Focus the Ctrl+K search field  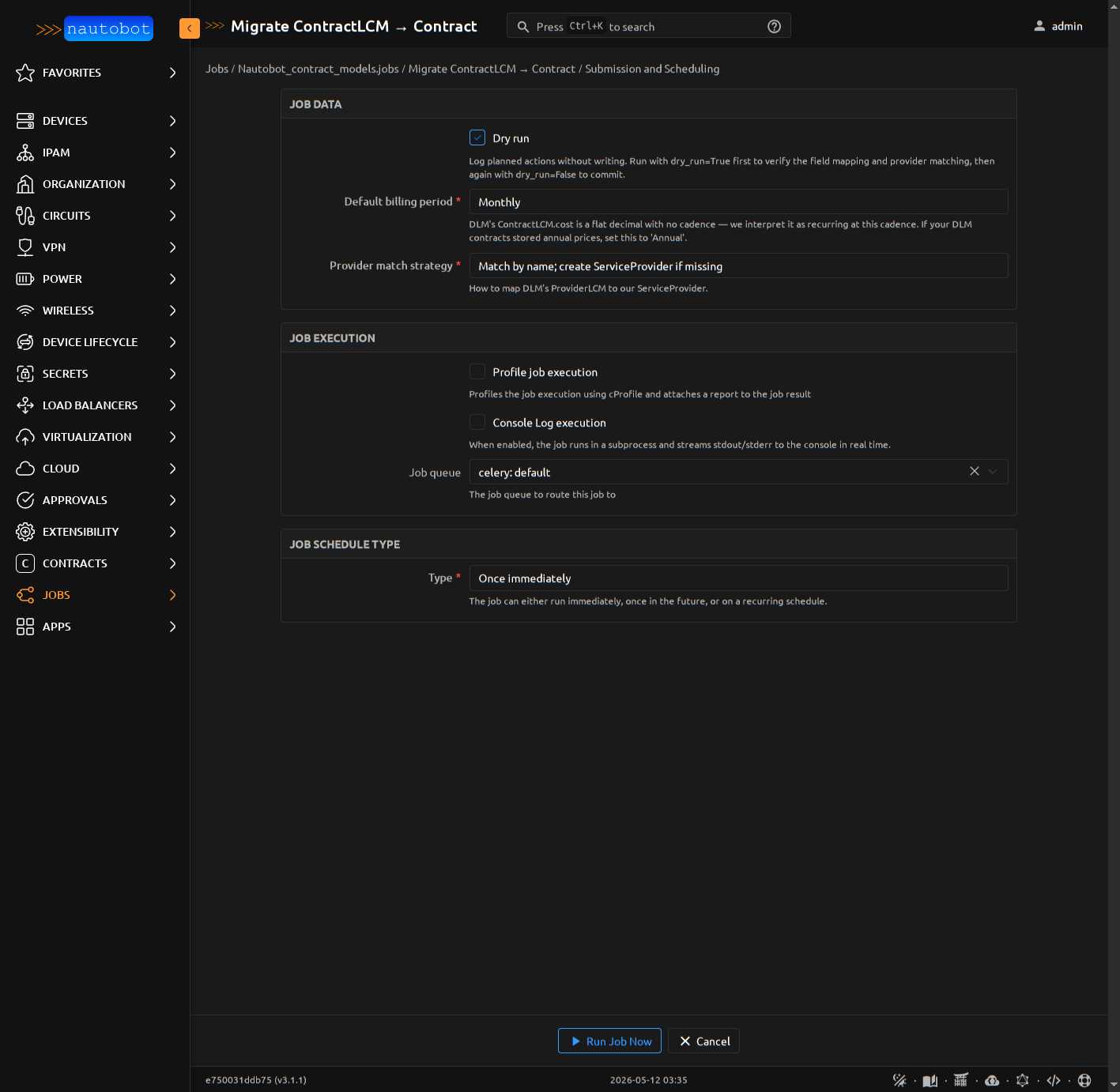pyautogui.click(x=648, y=27)
